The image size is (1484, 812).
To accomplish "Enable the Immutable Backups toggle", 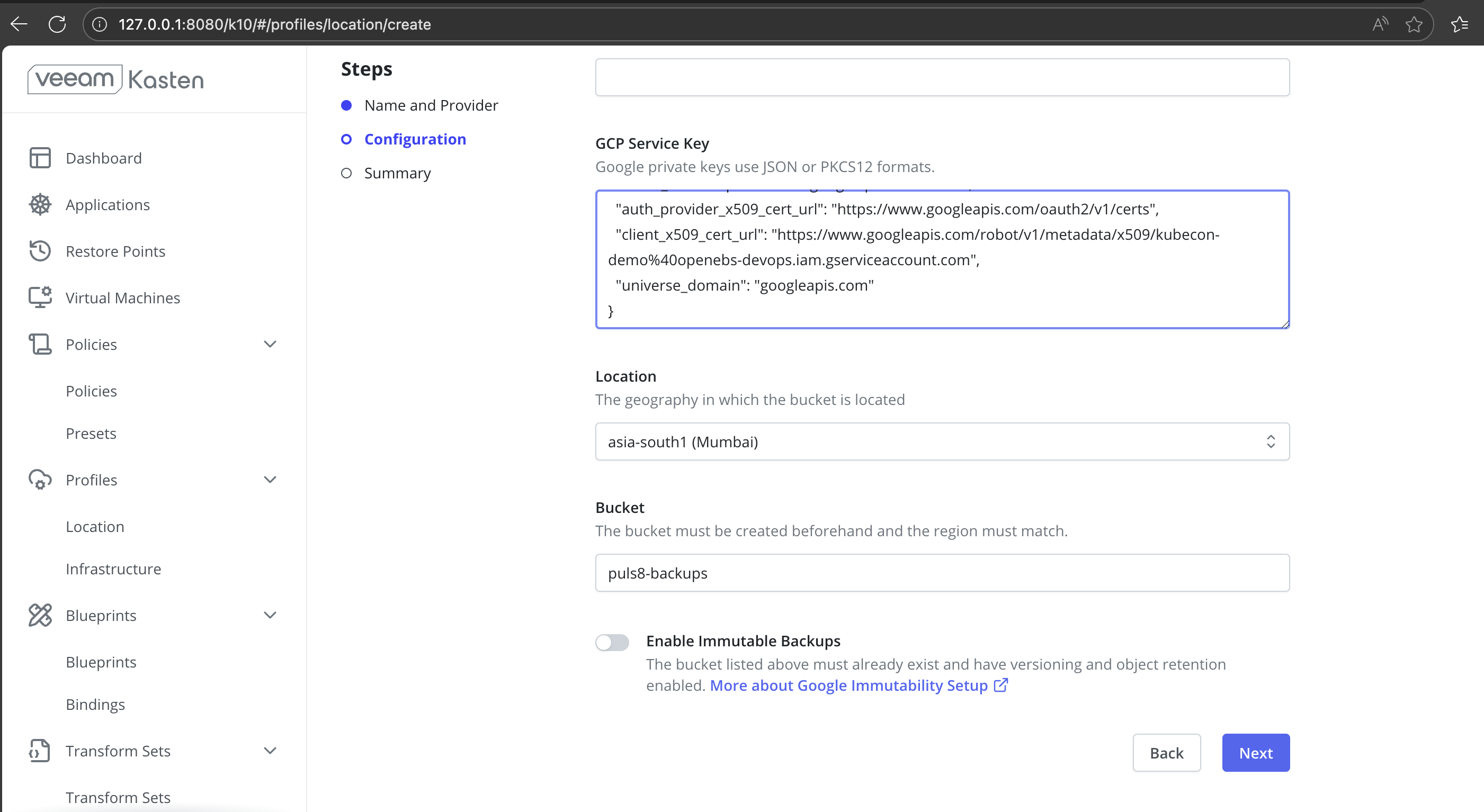I will [x=612, y=642].
